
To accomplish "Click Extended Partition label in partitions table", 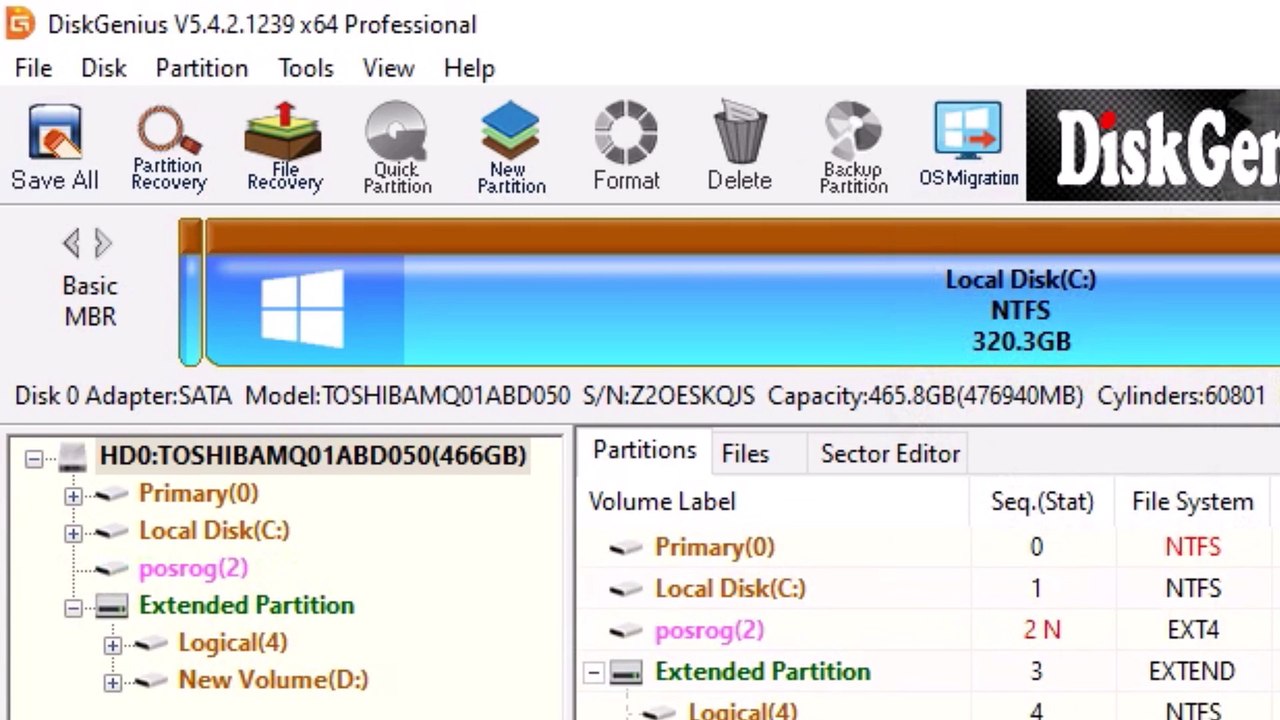I will (762, 671).
